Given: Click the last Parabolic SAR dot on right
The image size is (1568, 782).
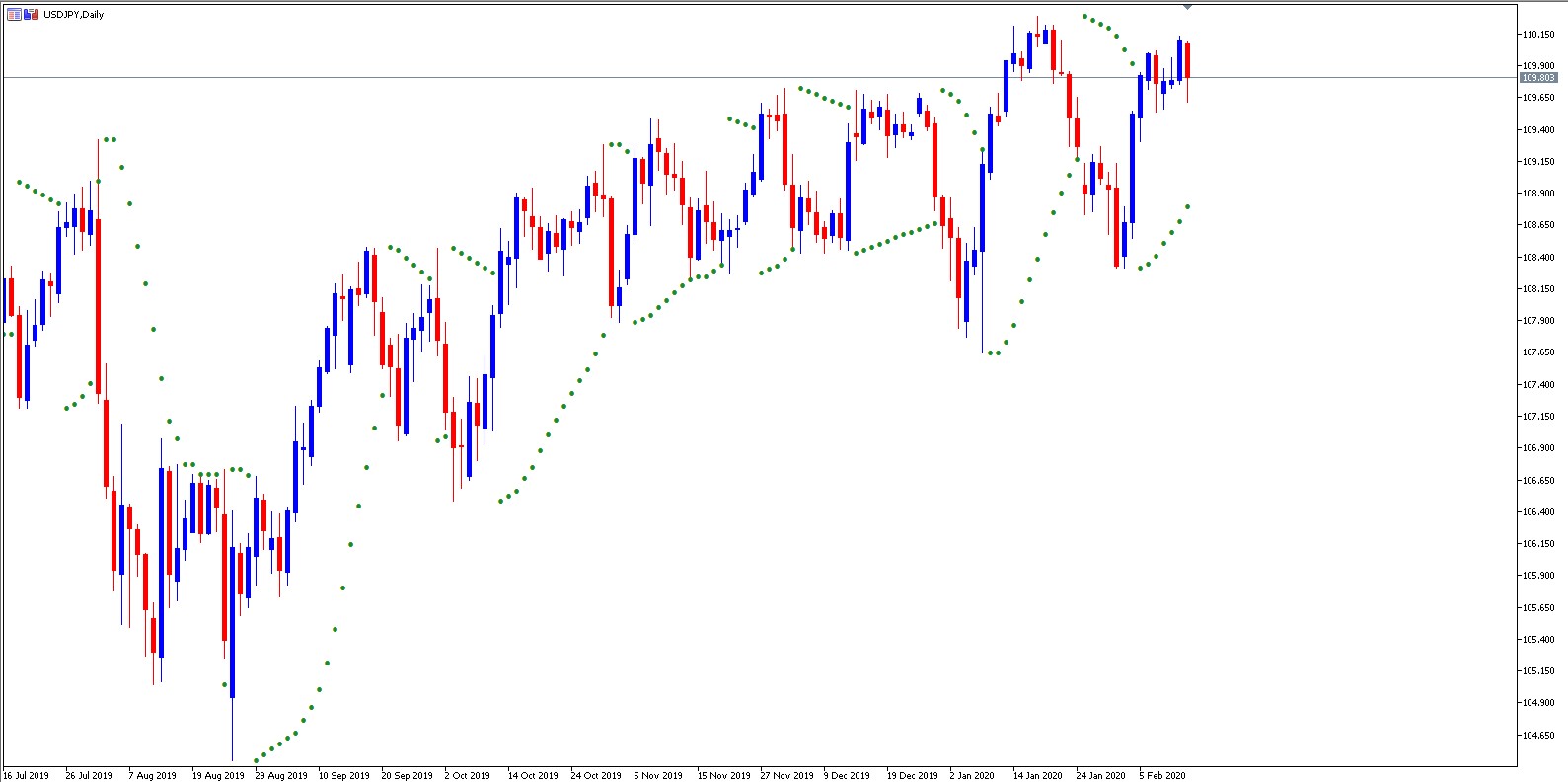Looking at the screenshot, I should point(1188,206).
